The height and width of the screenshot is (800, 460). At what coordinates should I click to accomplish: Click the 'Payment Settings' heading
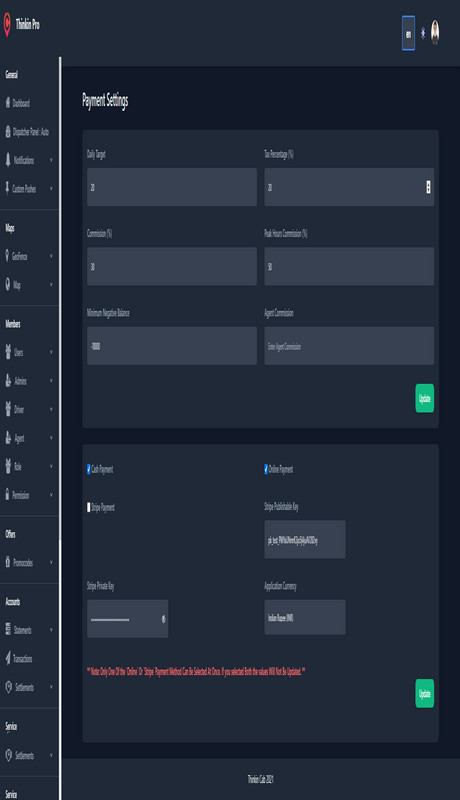tap(105, 100)
